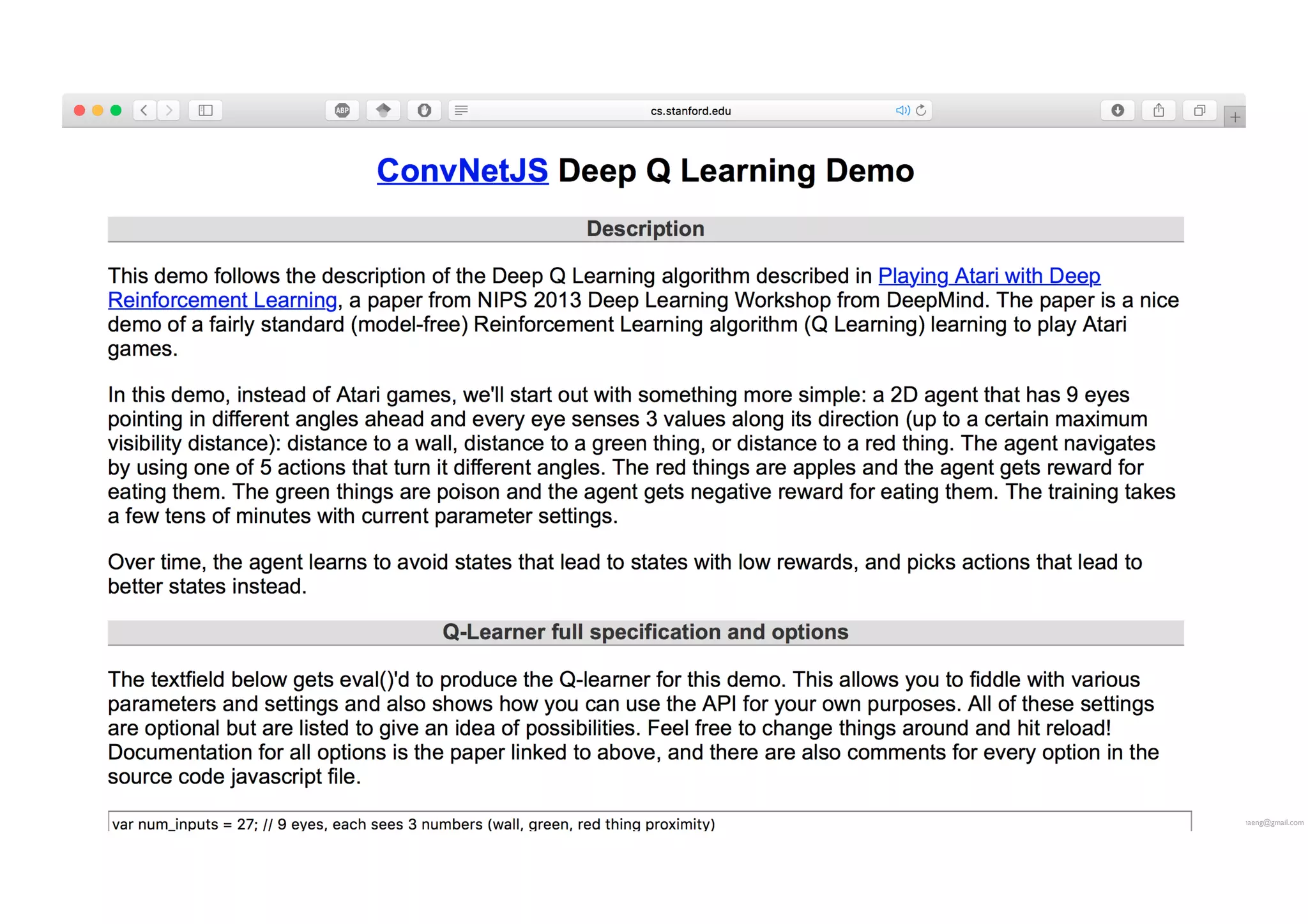Open the Adblock Plus extension
This screenshot has height=924, width=1308.
(x=342, y=110)
